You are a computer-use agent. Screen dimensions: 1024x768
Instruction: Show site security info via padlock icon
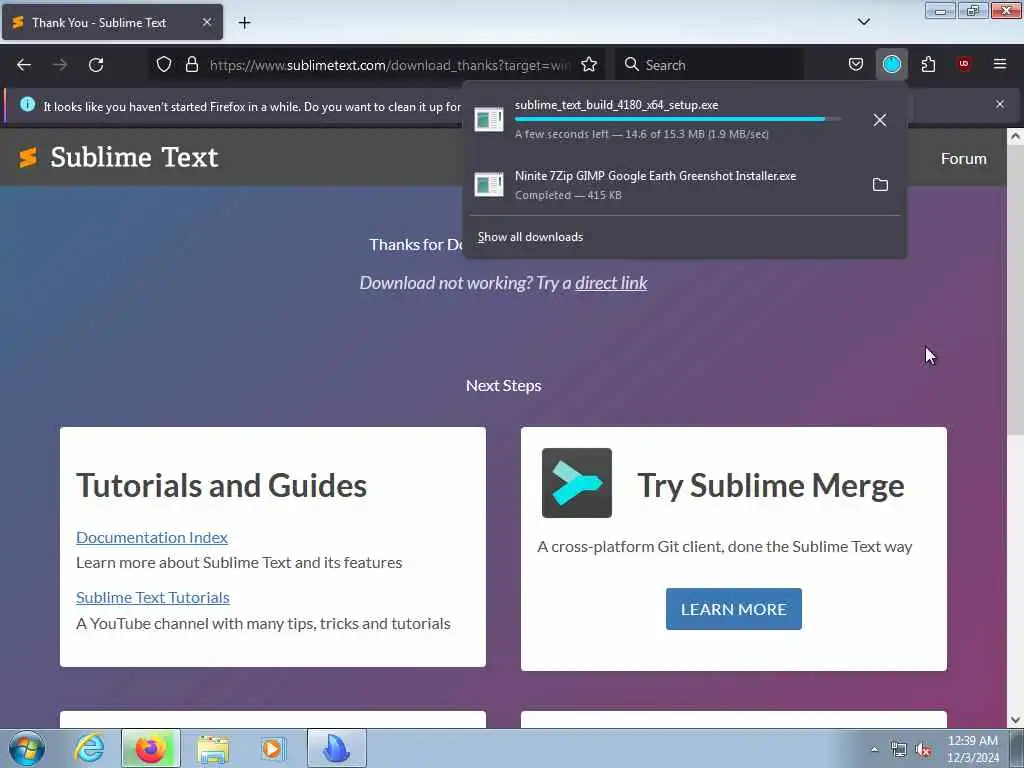[191, 64]
